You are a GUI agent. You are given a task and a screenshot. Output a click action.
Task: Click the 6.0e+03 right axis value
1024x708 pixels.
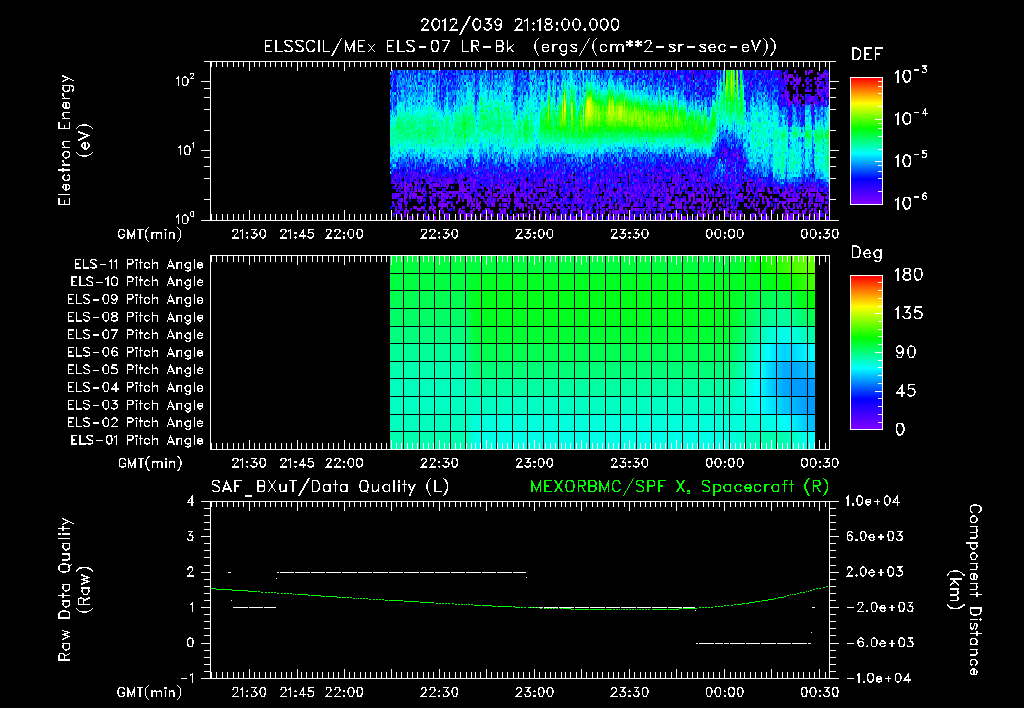[x=875, y=536]
